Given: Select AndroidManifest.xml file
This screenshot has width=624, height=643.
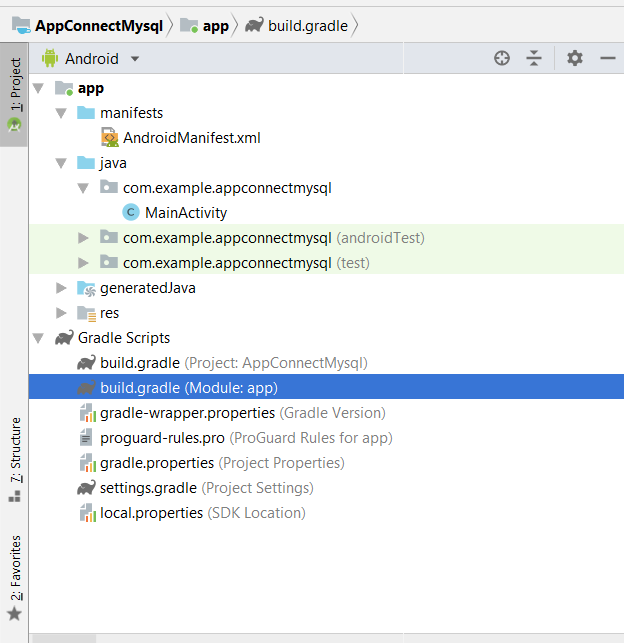Looking at the screenshot, I should pos(326,138).
